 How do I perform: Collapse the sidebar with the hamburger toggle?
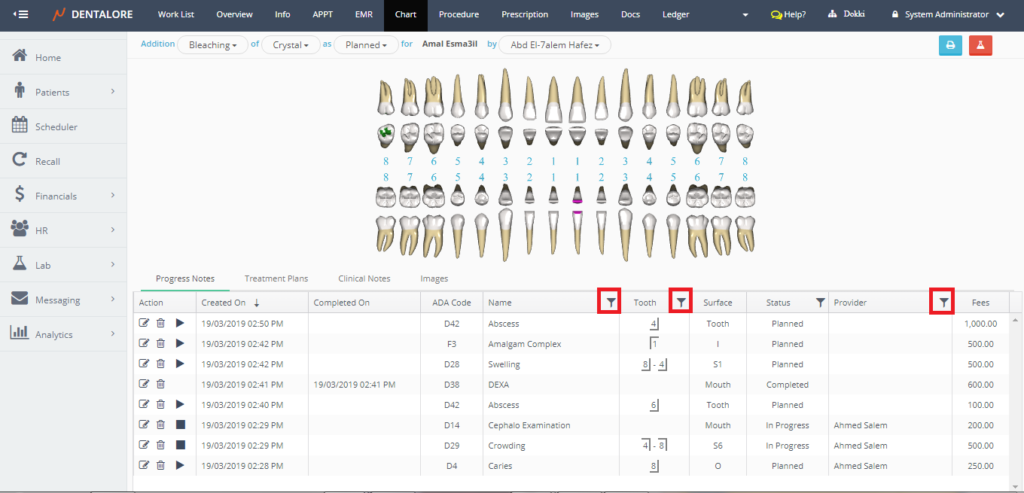click(20, 15)
